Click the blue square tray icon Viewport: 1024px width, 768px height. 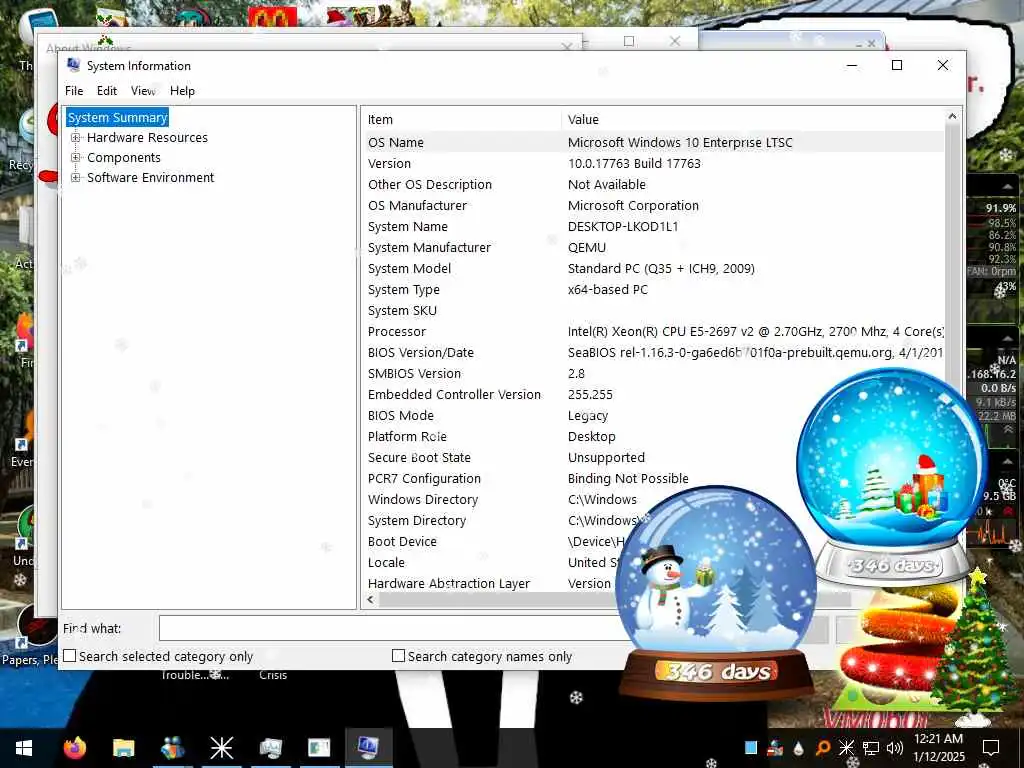751,748
